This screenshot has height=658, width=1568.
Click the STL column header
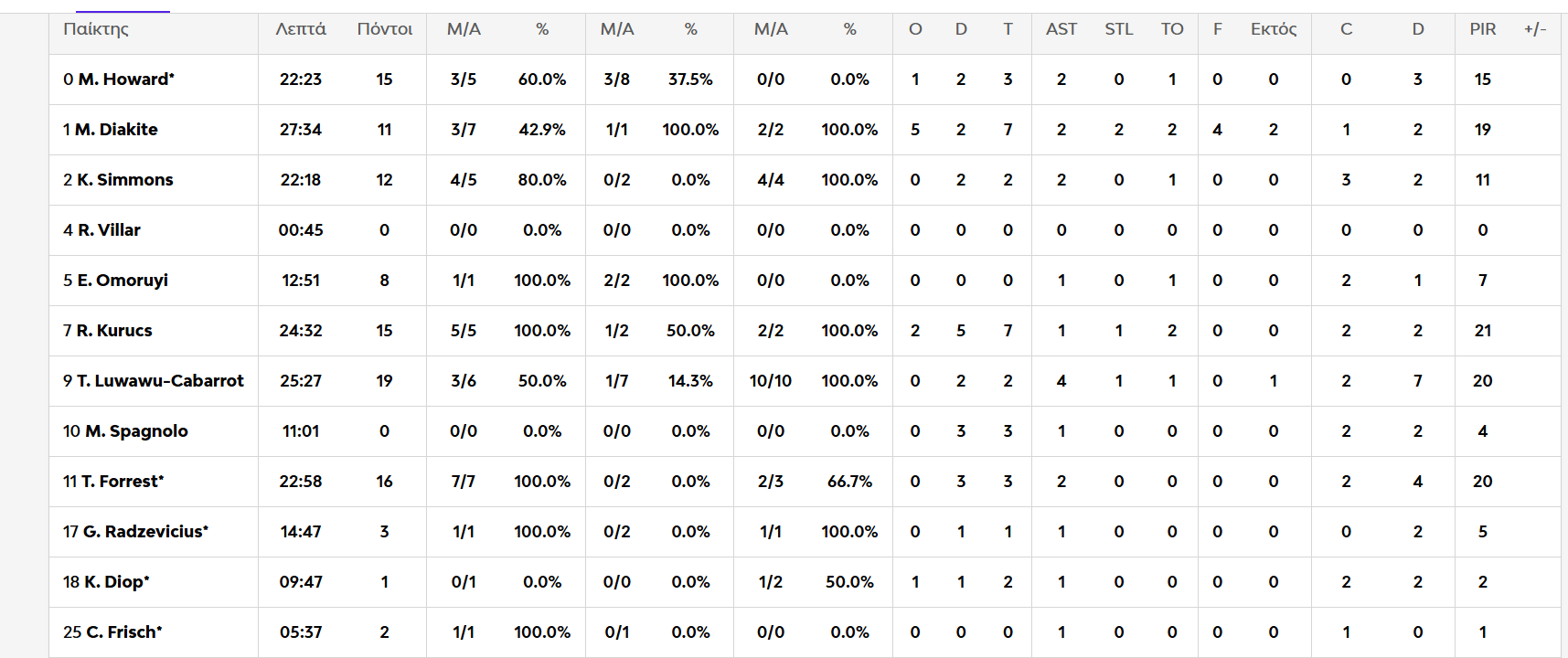coord(1119,29)
